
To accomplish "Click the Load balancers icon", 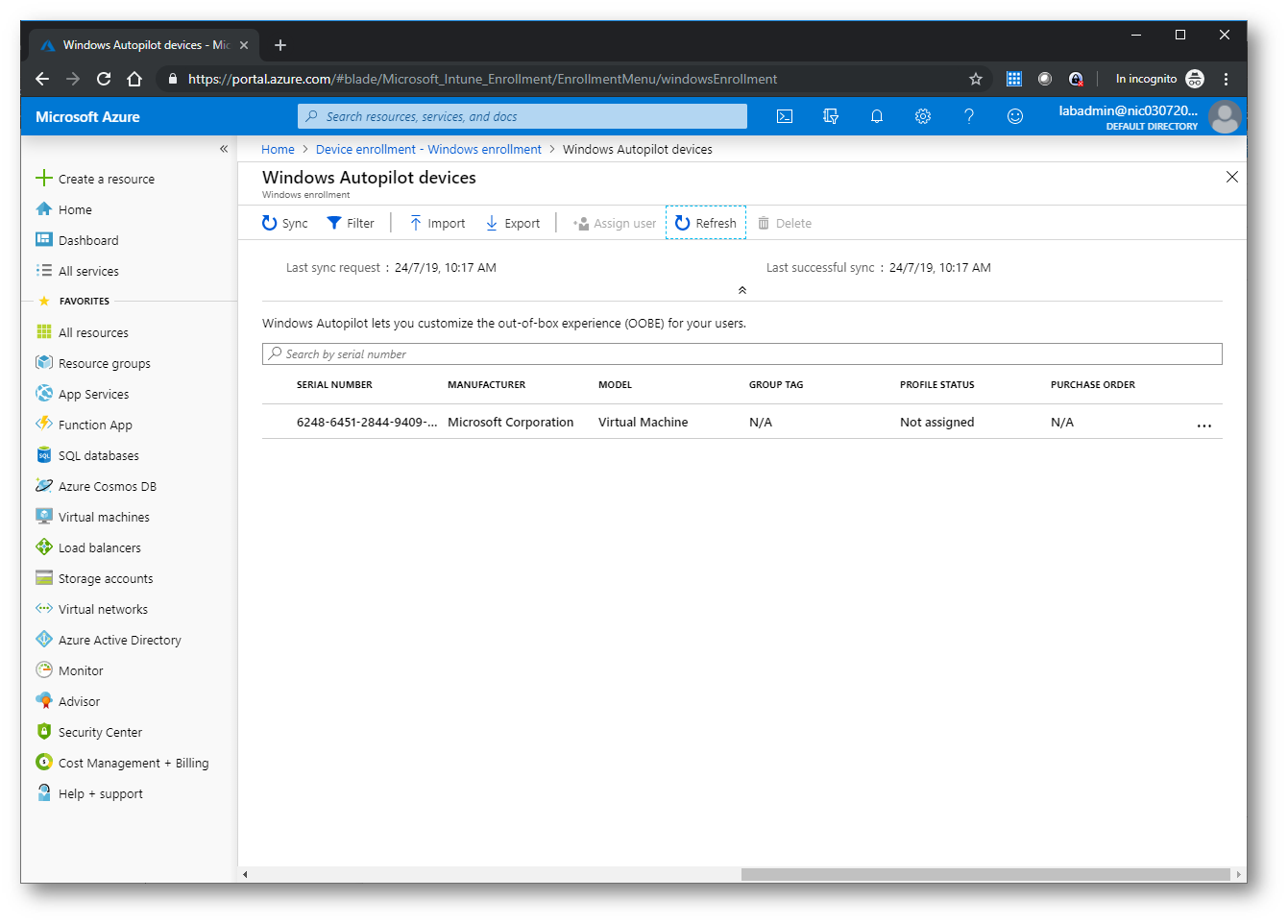I will pyautogui.click(x=44, y=547).
